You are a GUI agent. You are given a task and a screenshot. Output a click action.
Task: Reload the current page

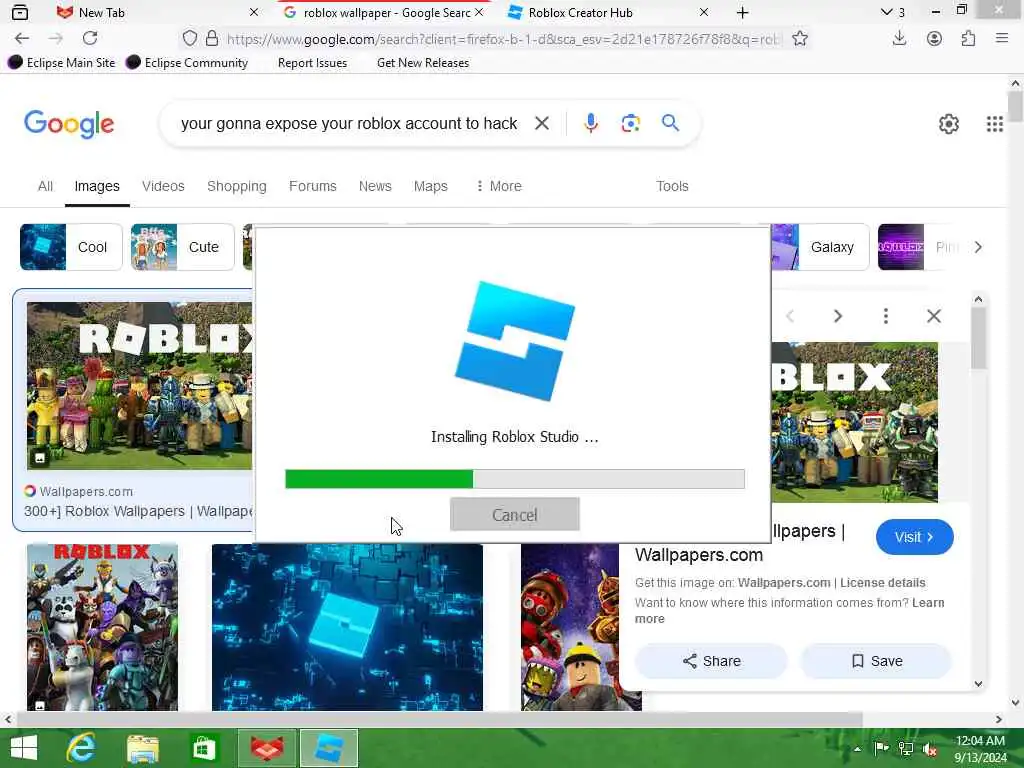coord(90,39)
